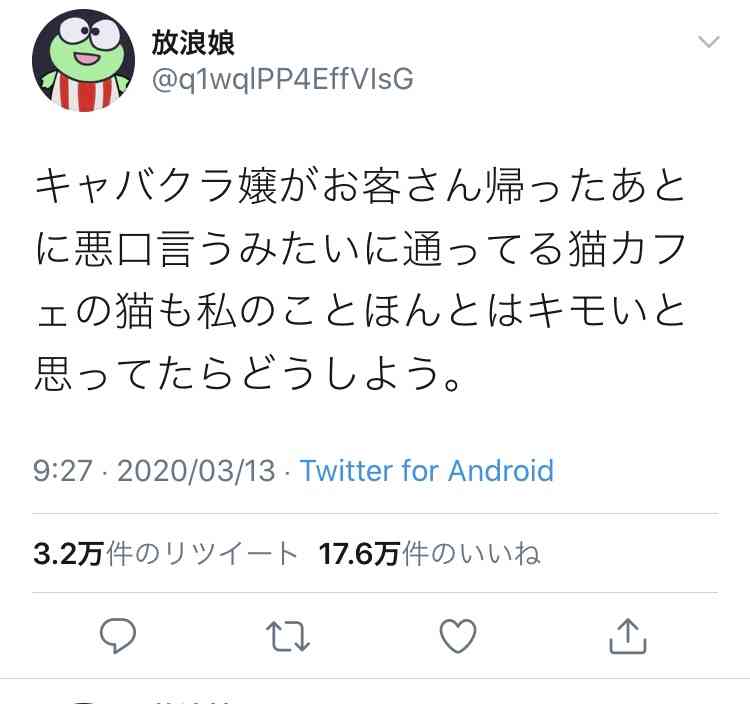Open the partially visible reply below
The image size is (750, 704).
point(375,692)
